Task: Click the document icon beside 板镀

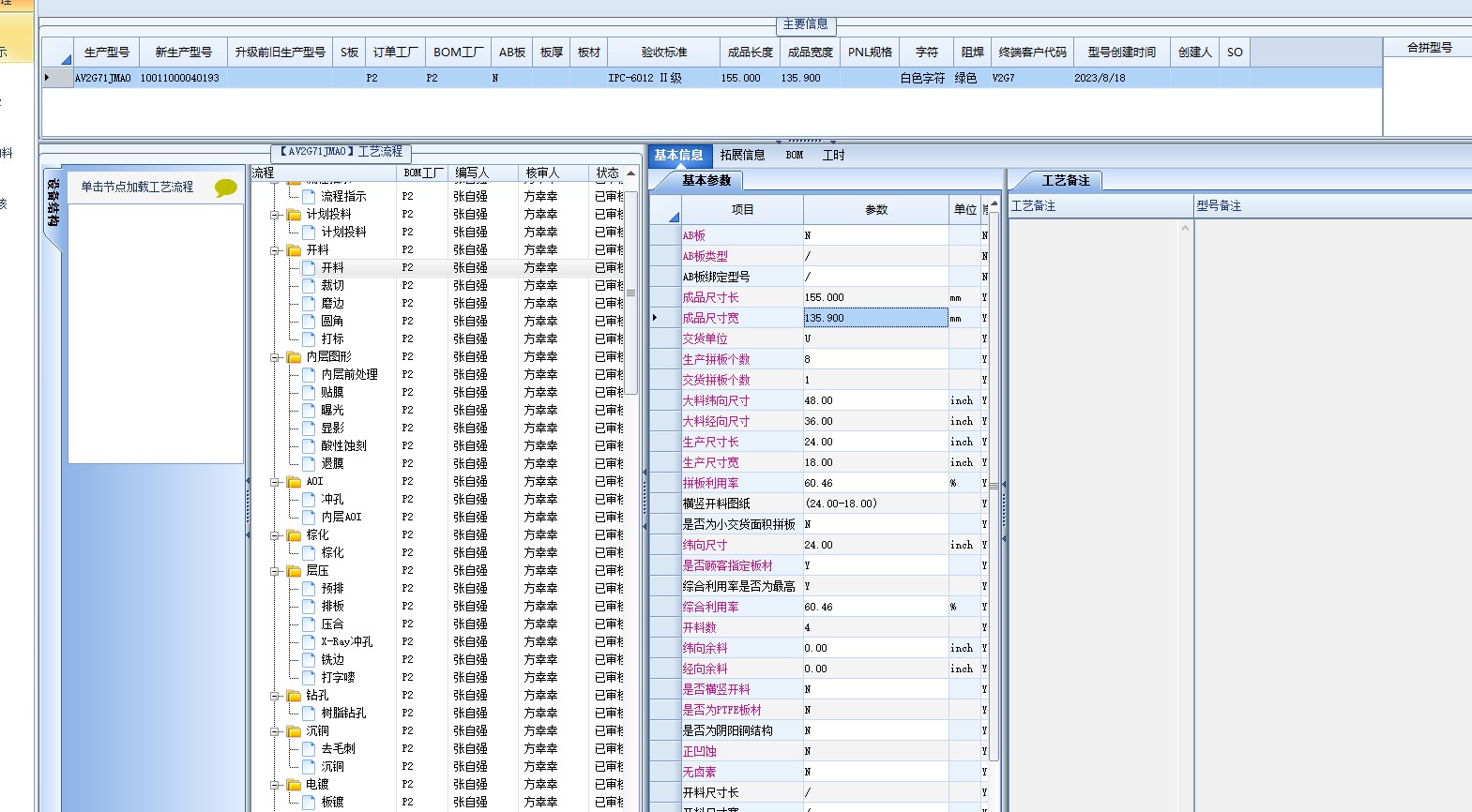Action: click(x=309, y=802)
